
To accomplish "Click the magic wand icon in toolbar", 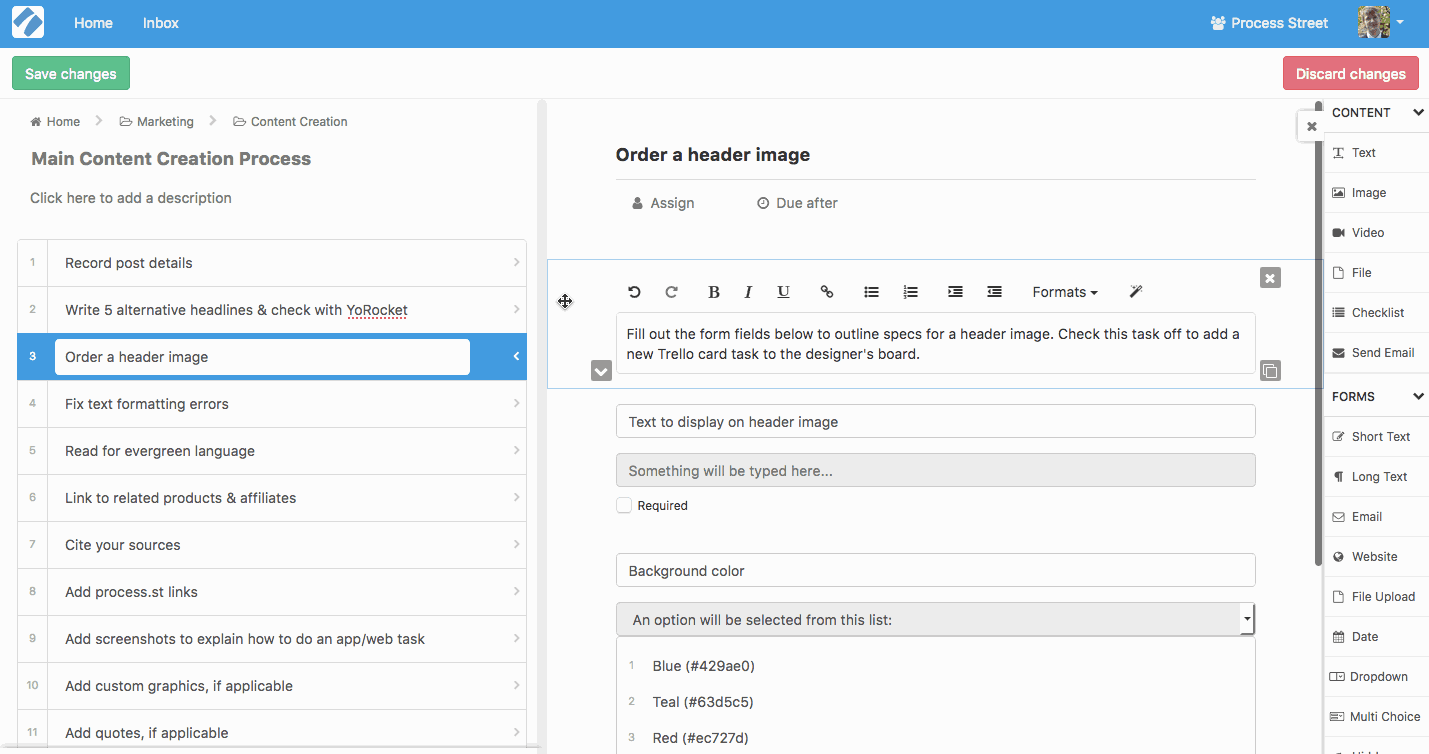I will 1136,292.
